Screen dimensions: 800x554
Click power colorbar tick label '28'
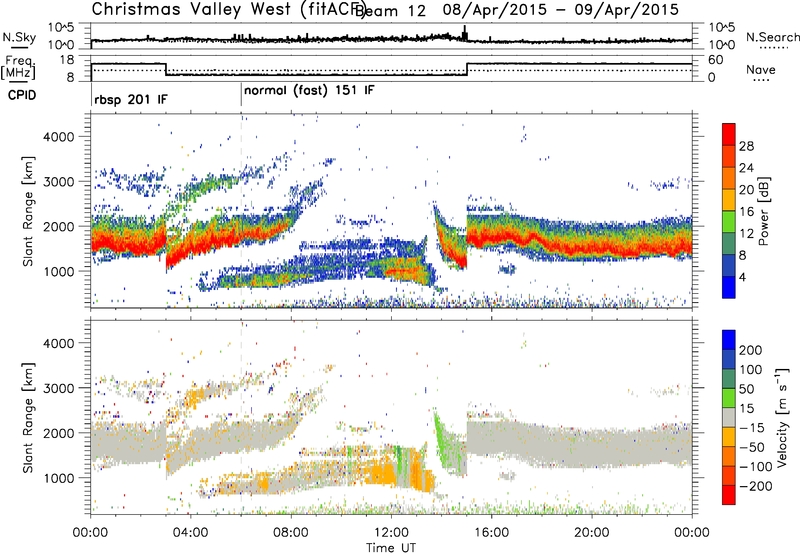tap(746, 146)
